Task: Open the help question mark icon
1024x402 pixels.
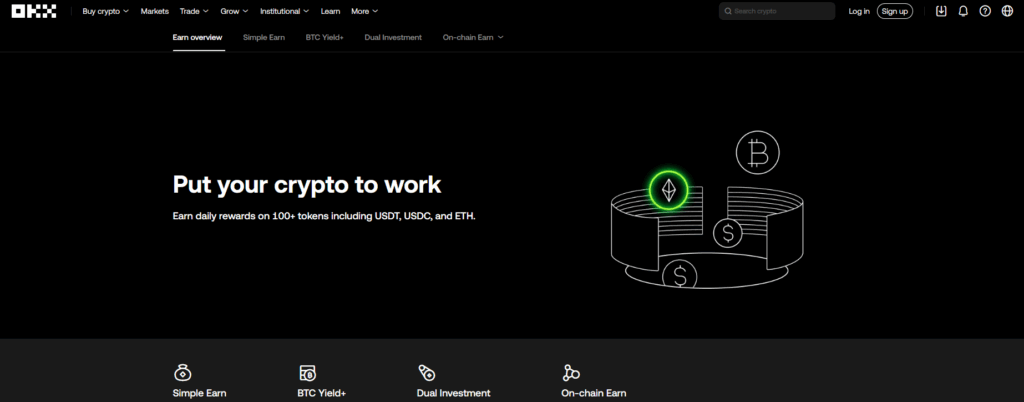Action: pos(985,11)
